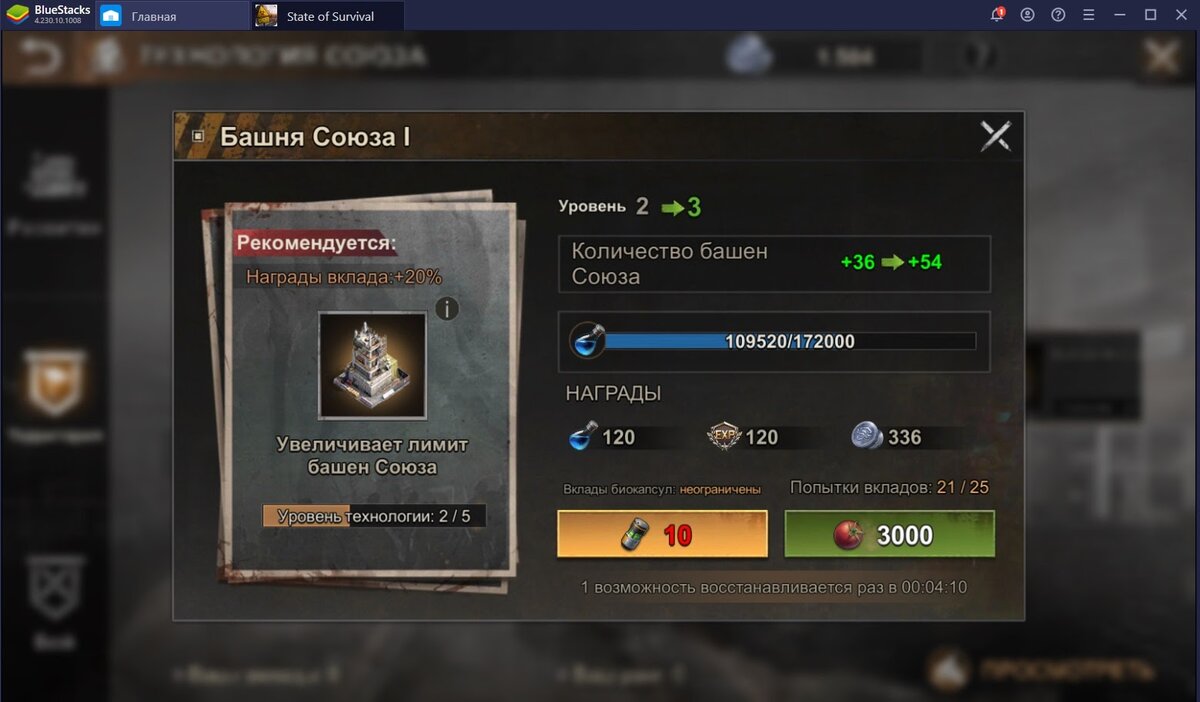
Task: Click the silver coin 336 reward icon
Action: pos(866,436)
